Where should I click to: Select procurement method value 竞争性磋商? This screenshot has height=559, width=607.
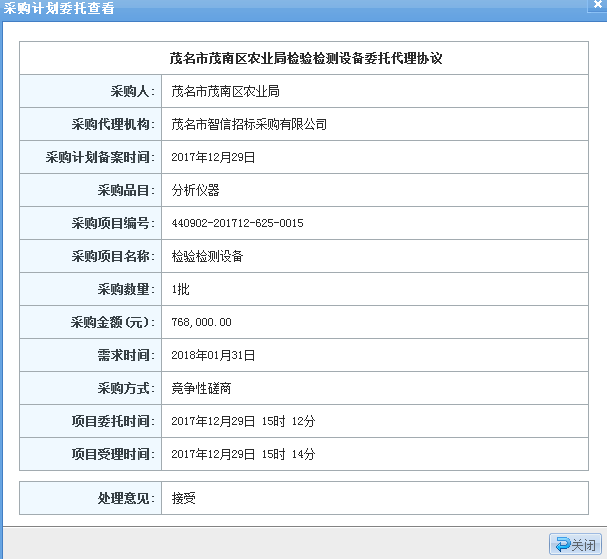click(201, 388)
